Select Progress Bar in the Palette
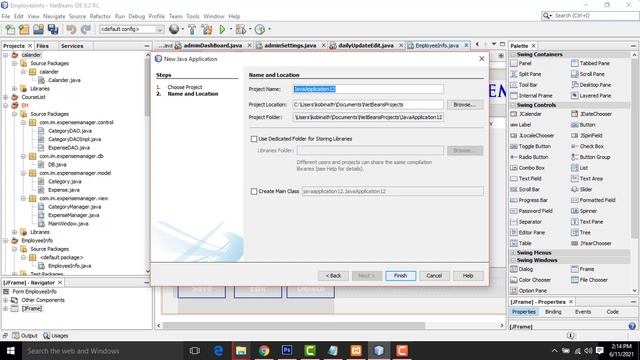This screenshot has height=360, width=640. click(x=529, y=200)
